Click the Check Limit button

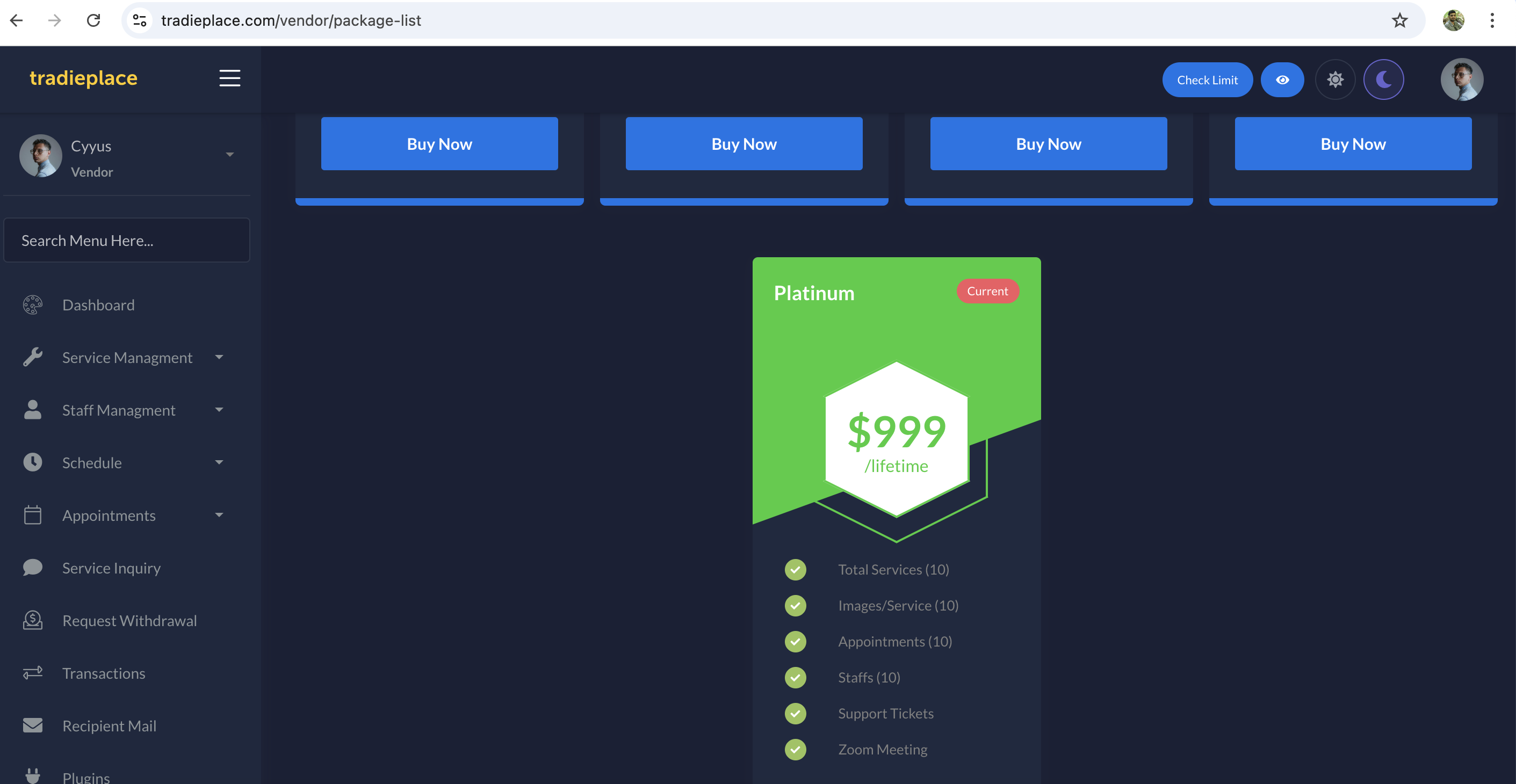1207,79
